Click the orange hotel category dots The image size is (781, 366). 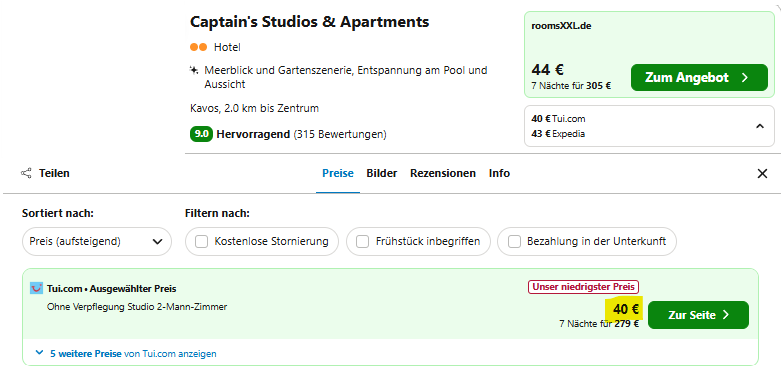198,47
